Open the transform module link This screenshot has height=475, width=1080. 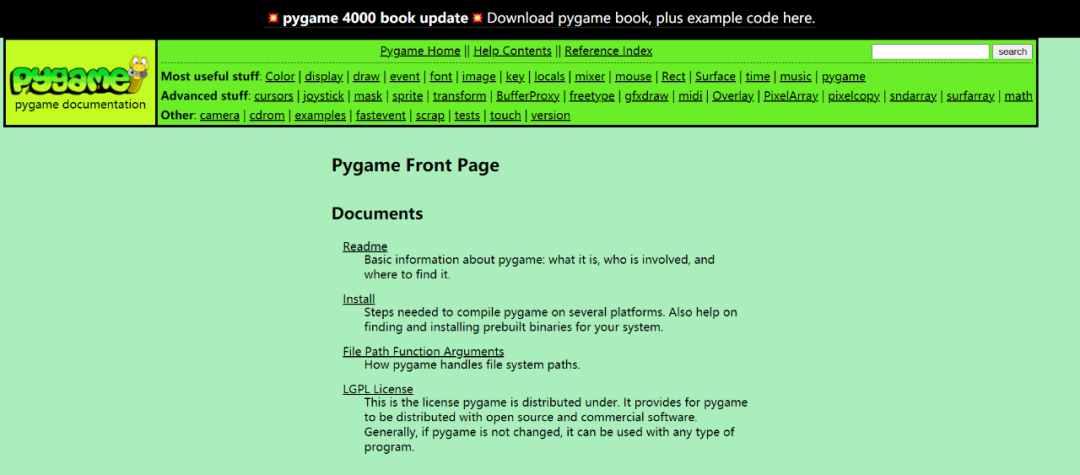(459, 96)
